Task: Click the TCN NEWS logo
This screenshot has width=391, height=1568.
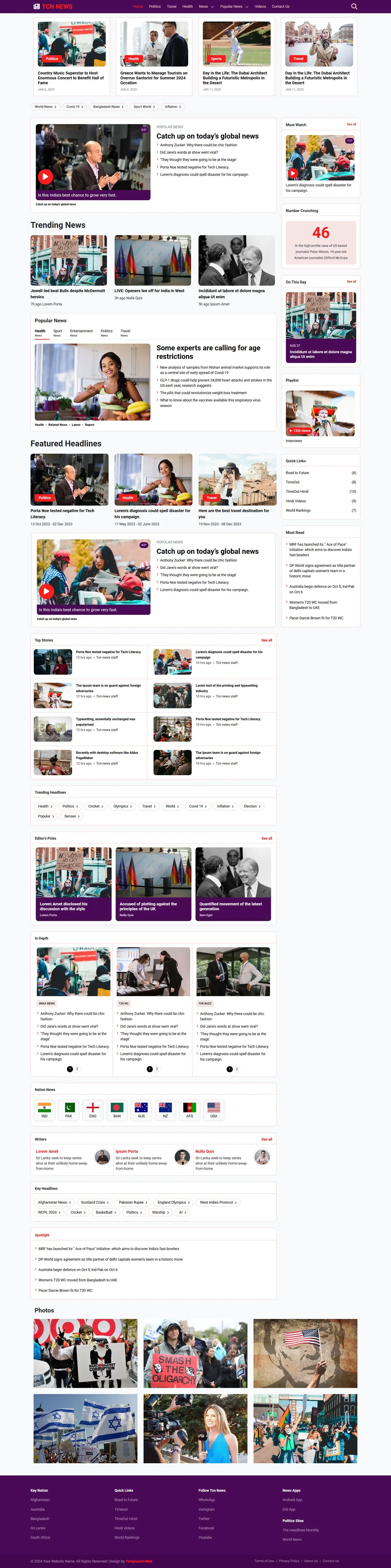Action: [x=53, y=7]
